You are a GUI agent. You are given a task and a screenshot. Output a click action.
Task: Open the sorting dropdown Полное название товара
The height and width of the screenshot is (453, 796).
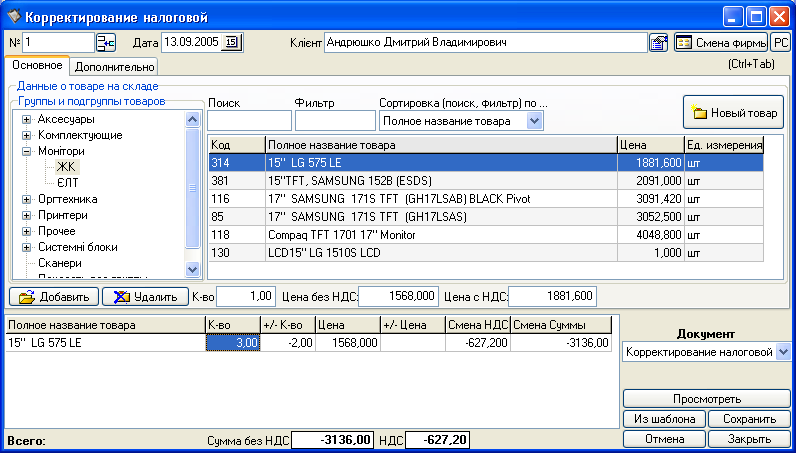534,121
